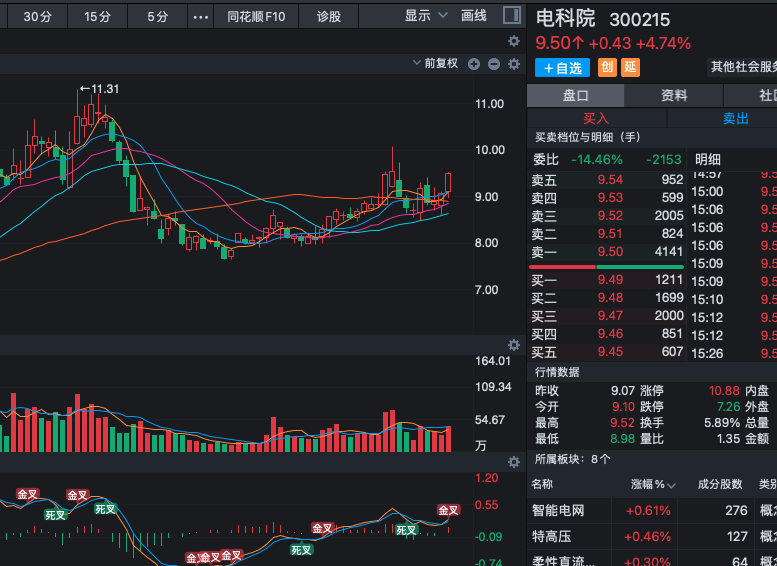Viewport: 777px width, 566px height.
Task: Select 卖二 price 9.51
Action: [x=610, y=233]
